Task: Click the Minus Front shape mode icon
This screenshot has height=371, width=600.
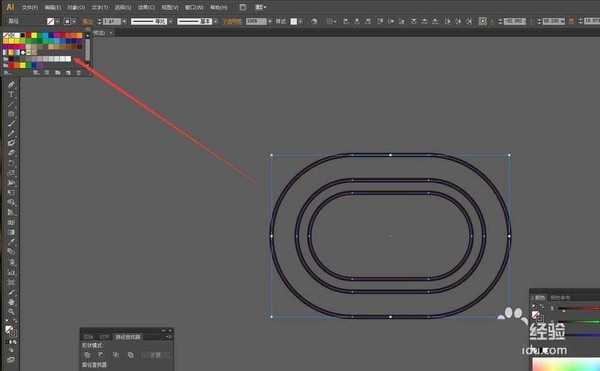Action: click(x=101, y=355)
